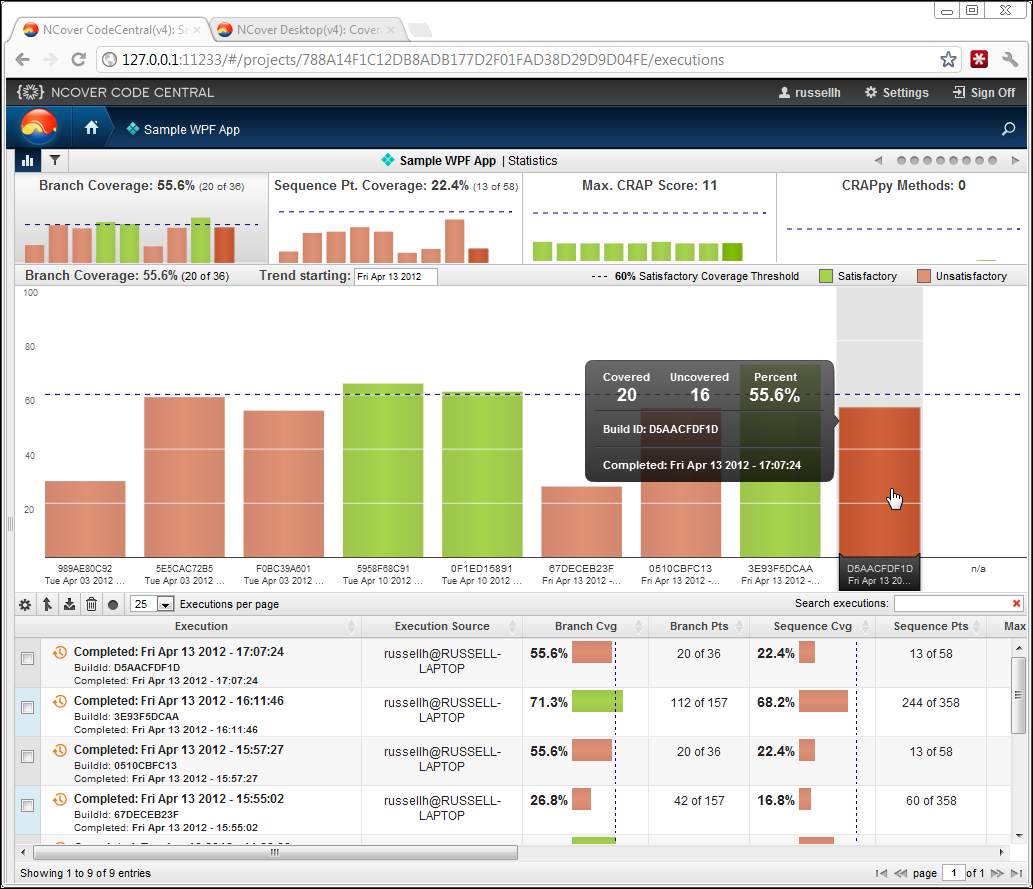This screenshot has height=889, width=1033.
Task: Focus the Search executions input box
Action: (x=952, y=604)
